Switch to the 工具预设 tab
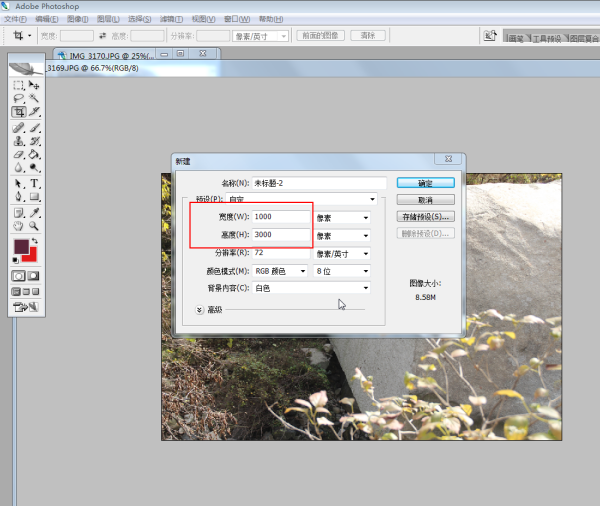This screenshot has height=506, width=600. click(547, 38)
